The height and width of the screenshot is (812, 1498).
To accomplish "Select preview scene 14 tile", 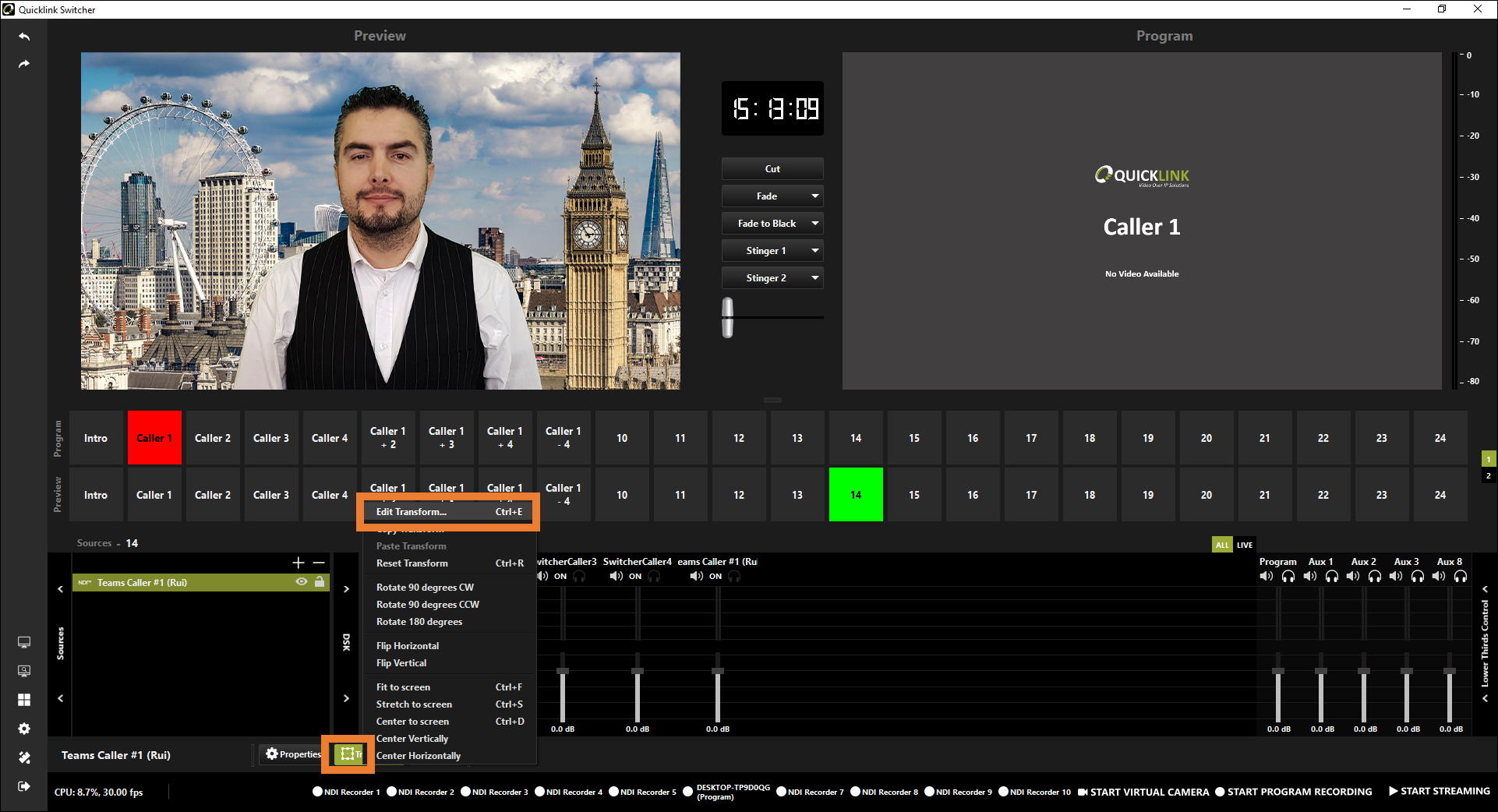I will [855, 495].
